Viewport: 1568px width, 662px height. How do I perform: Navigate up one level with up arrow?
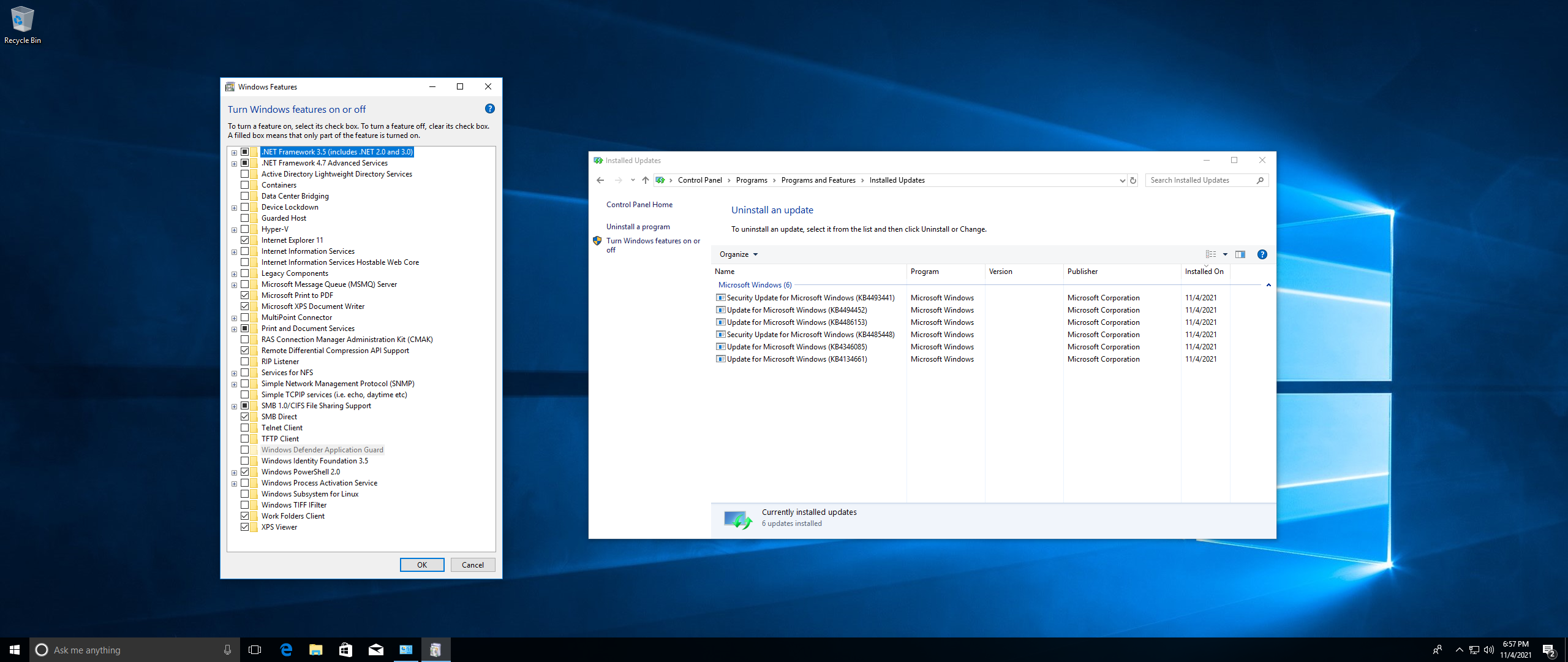click(x=645, y=180)
